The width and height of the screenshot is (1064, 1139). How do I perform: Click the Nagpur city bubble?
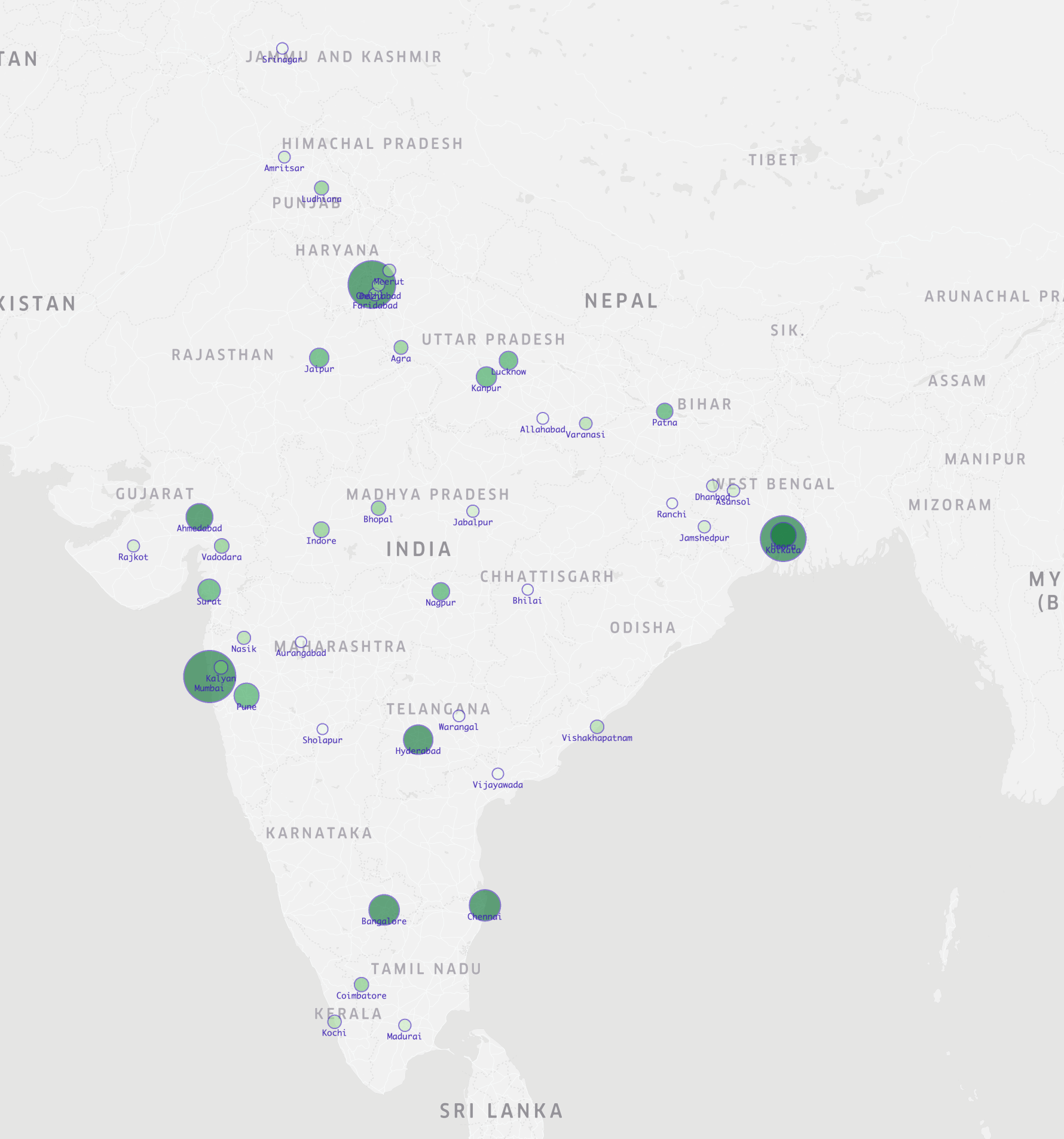coord(441,591)
